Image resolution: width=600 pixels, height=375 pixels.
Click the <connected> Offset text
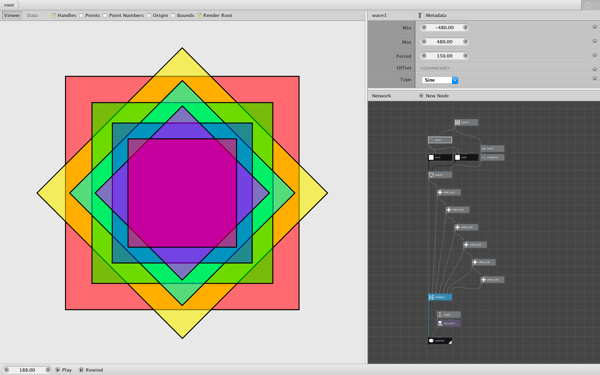pos(435,68)
